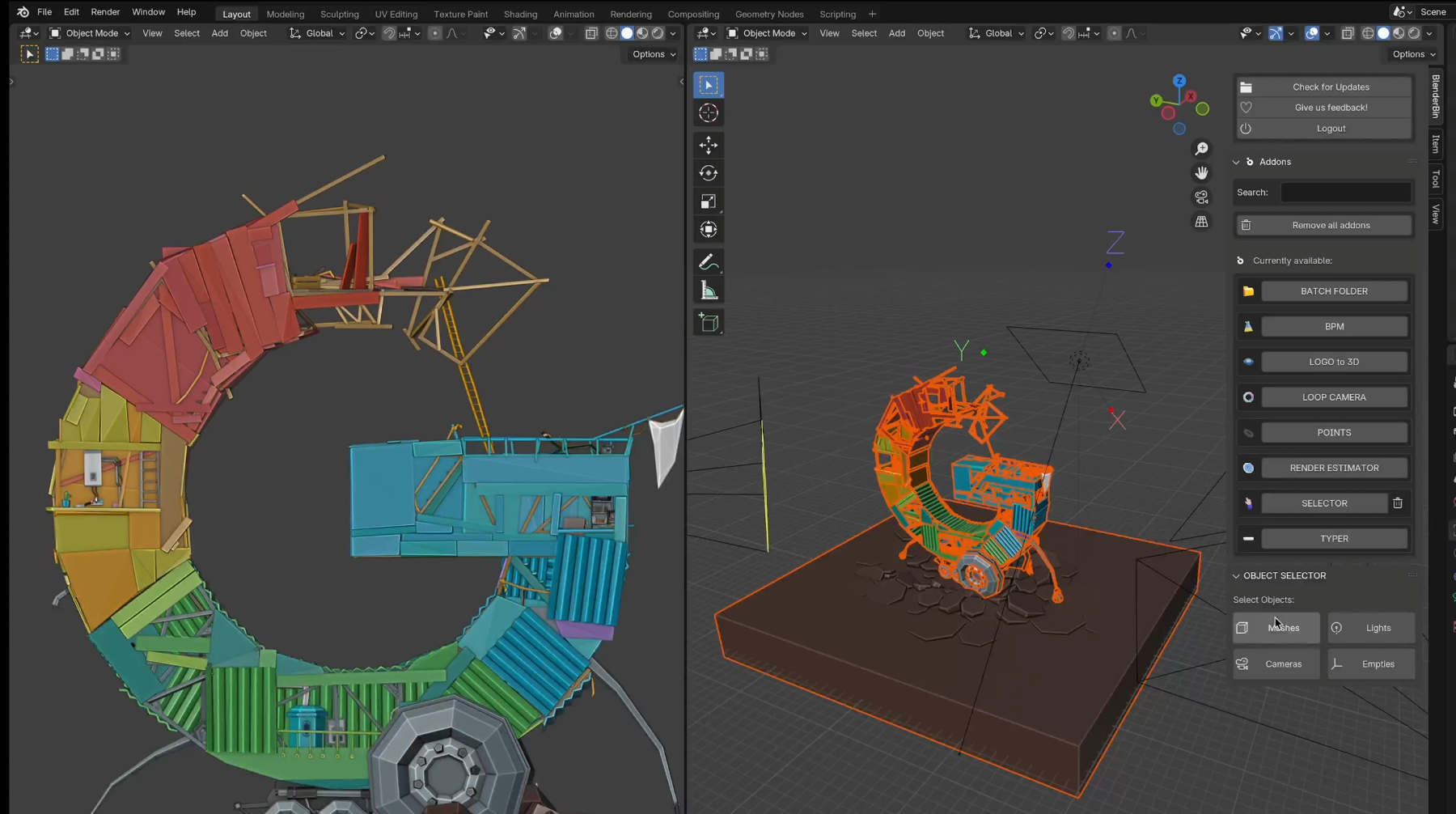Screen dimensions: 1456x814
Task: Click the camera view icon in viewport gizmos
Action: click(x=1202, y=197)
